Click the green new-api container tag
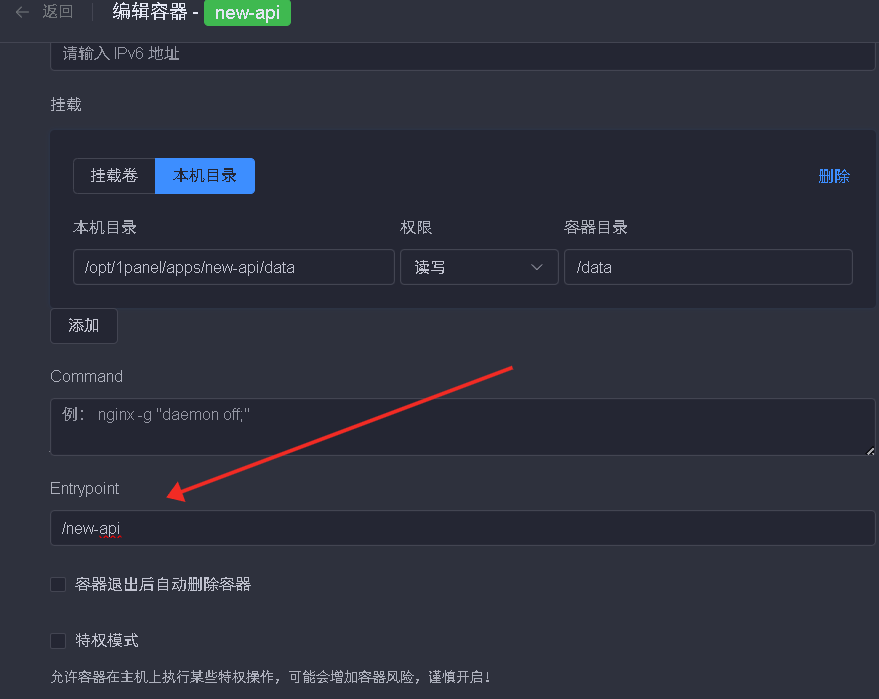This screenshot has width=879, height=699. pyautogui.click(x=247, y=12)
